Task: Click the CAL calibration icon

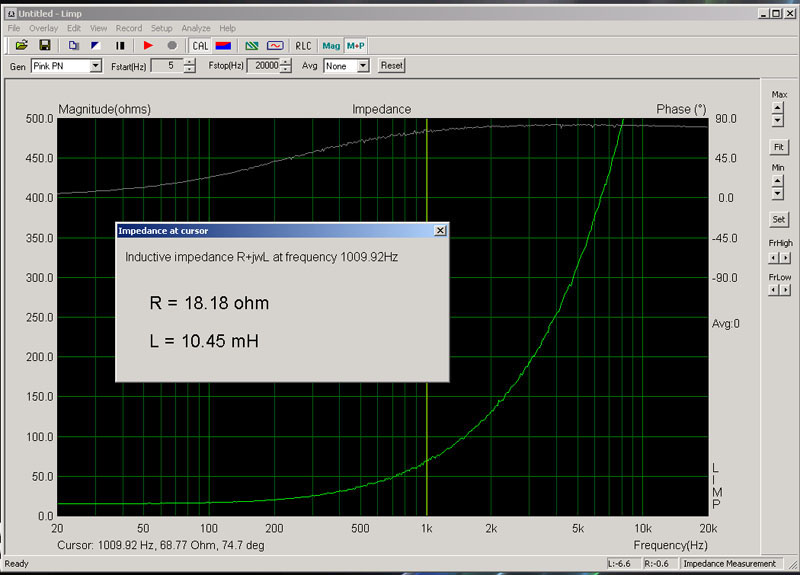Action: pos(200,45)
